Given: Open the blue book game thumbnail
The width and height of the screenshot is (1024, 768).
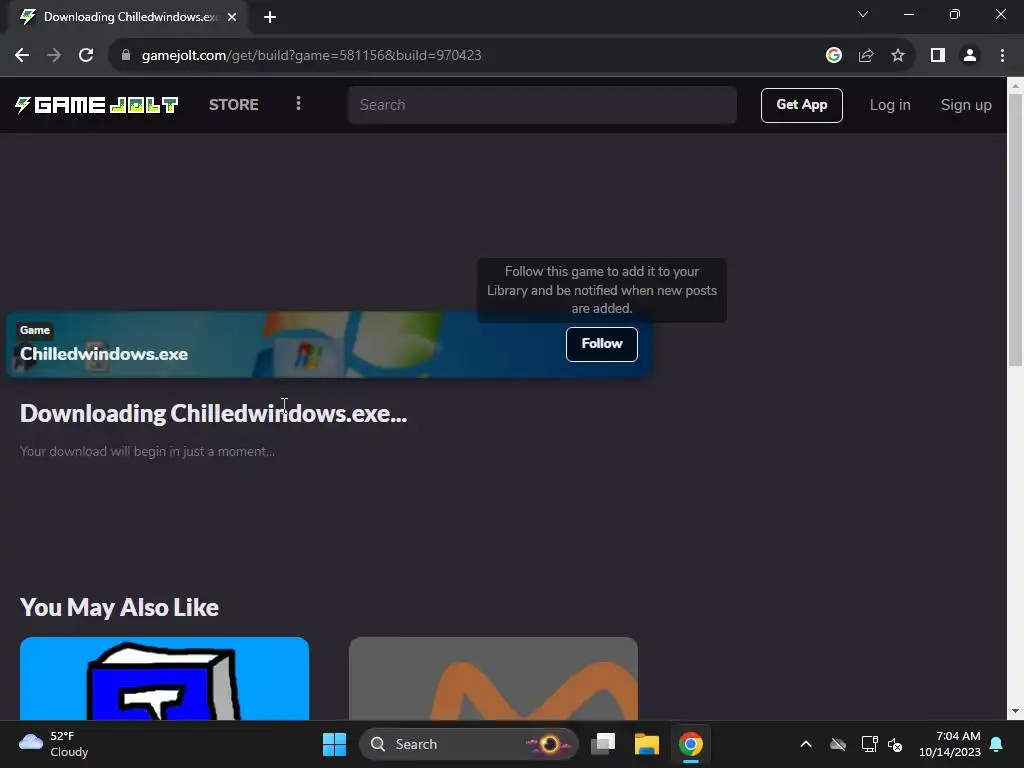Looking at the screenshot, I should (x=165, y=679).
